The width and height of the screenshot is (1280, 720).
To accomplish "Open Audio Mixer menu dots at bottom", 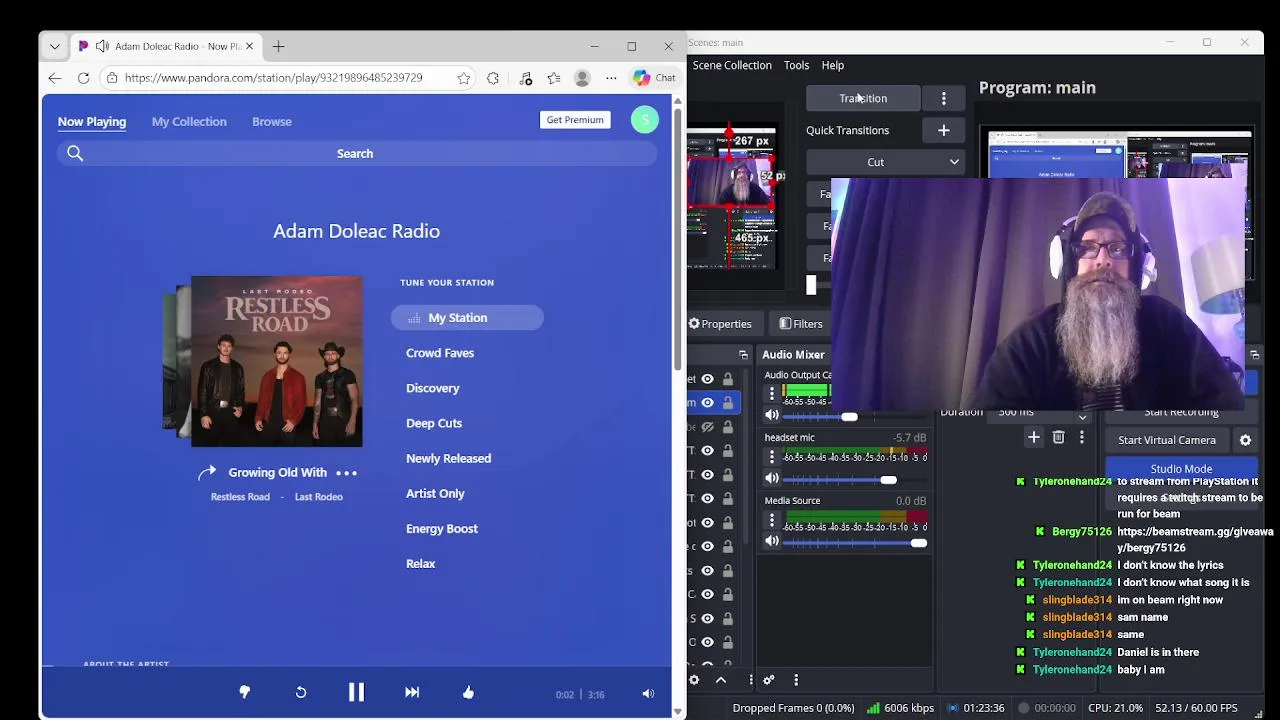I will coord(796,680).
